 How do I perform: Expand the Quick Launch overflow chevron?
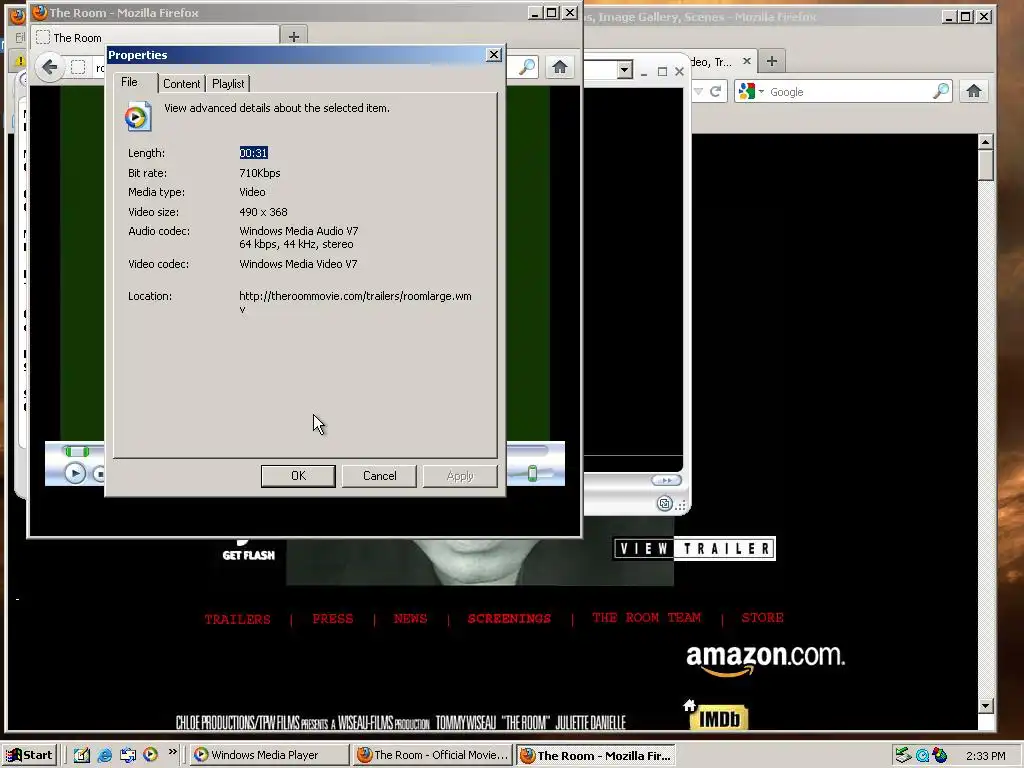point(172,752)
